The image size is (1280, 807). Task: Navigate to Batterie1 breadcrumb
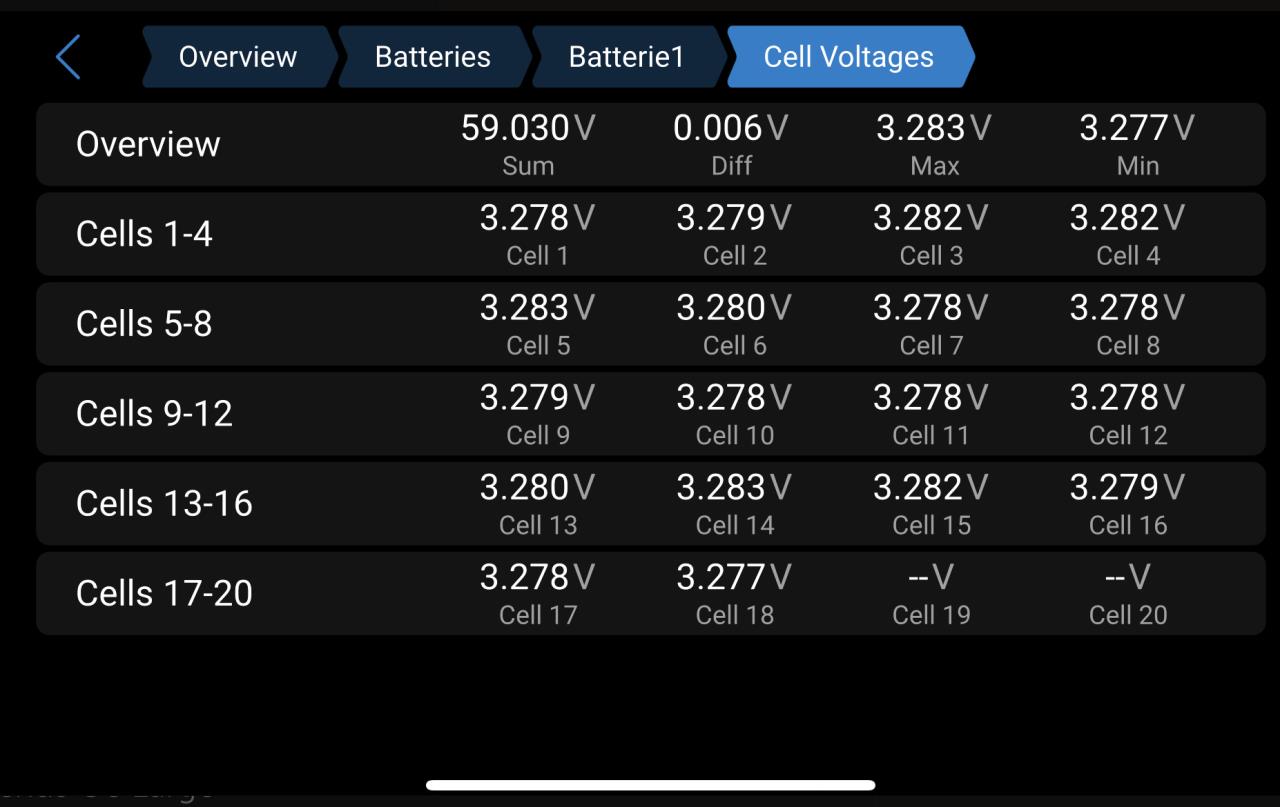tap(626, 57)
